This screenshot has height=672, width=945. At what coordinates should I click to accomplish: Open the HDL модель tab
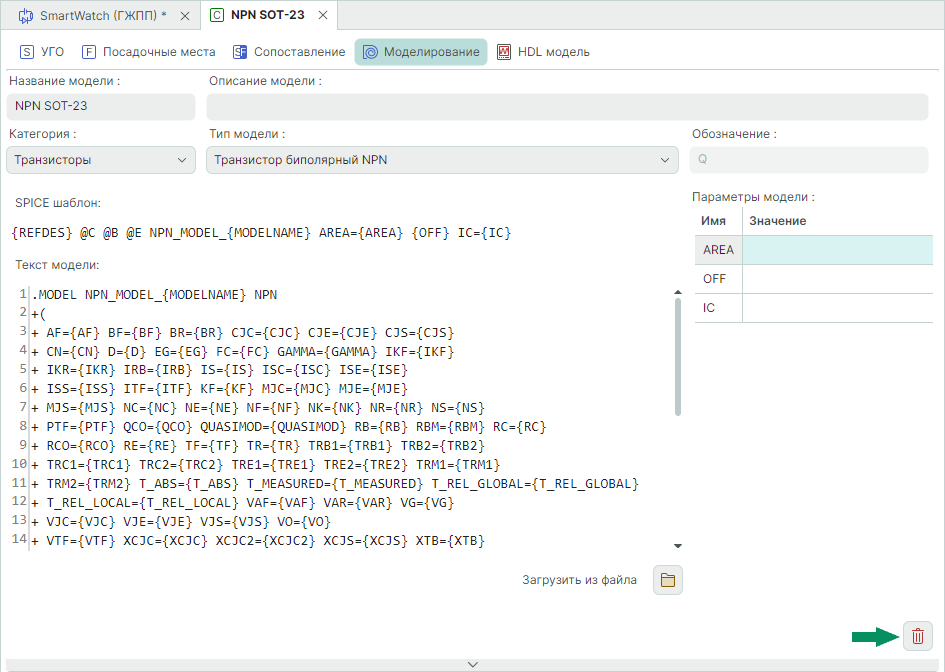click(543, 52)
